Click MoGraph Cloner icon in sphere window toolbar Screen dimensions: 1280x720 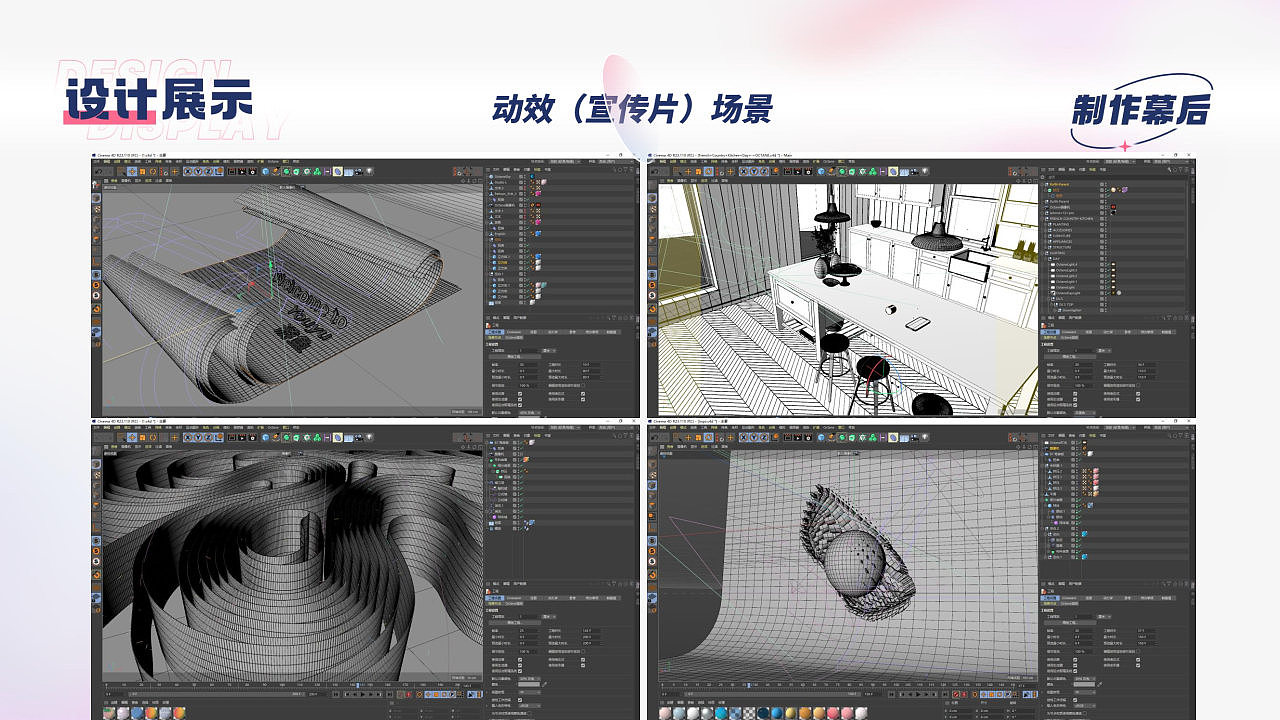[872, 437]
